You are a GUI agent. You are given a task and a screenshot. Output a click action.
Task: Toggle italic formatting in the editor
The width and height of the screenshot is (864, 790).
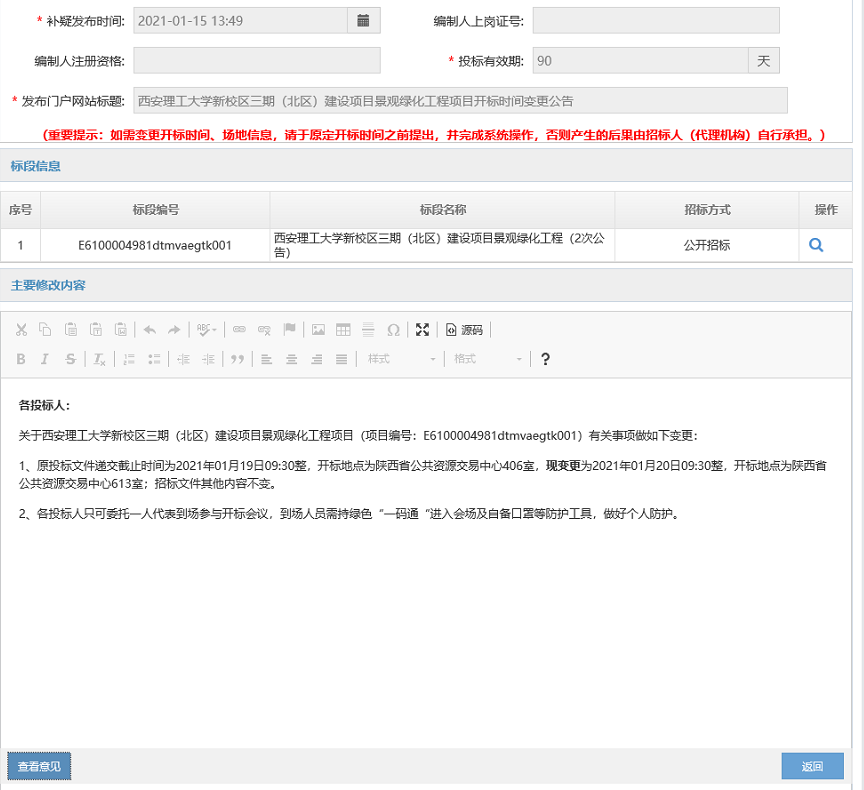click(45, 359)
